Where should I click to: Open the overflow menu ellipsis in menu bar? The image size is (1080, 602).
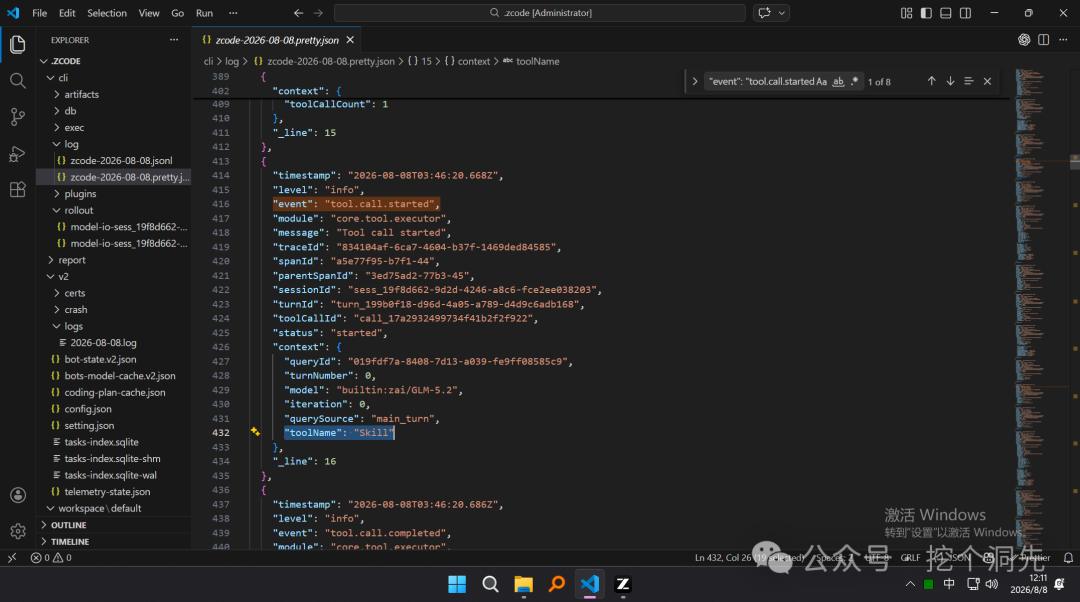click(x=233, y=12)
